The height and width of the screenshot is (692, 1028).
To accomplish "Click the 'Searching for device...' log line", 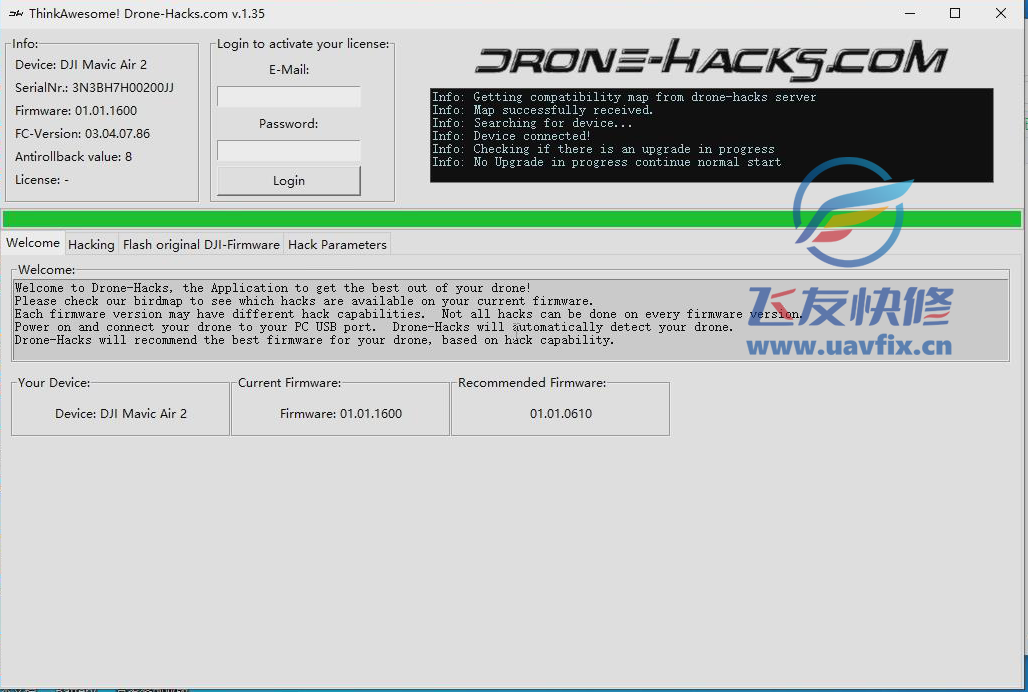I will click(x=532, y=123).
